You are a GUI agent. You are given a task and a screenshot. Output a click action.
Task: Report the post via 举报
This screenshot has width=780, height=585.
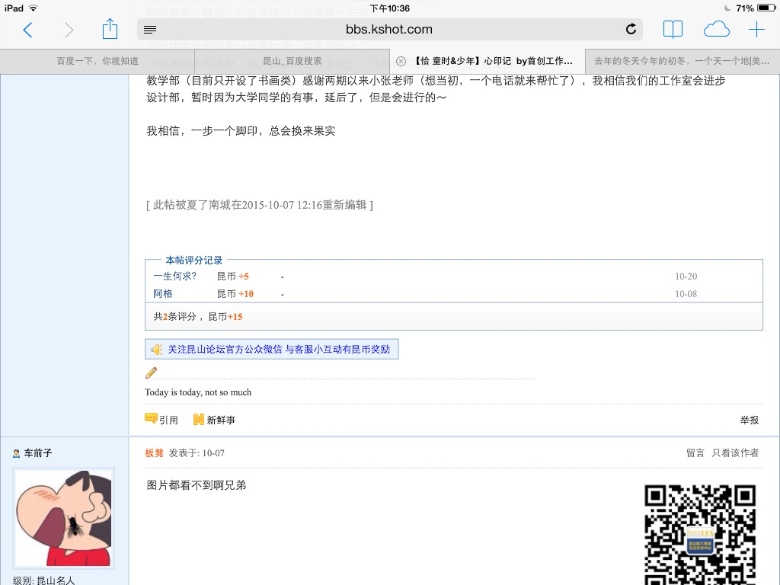pyautogui.click(x=748, y=420)
